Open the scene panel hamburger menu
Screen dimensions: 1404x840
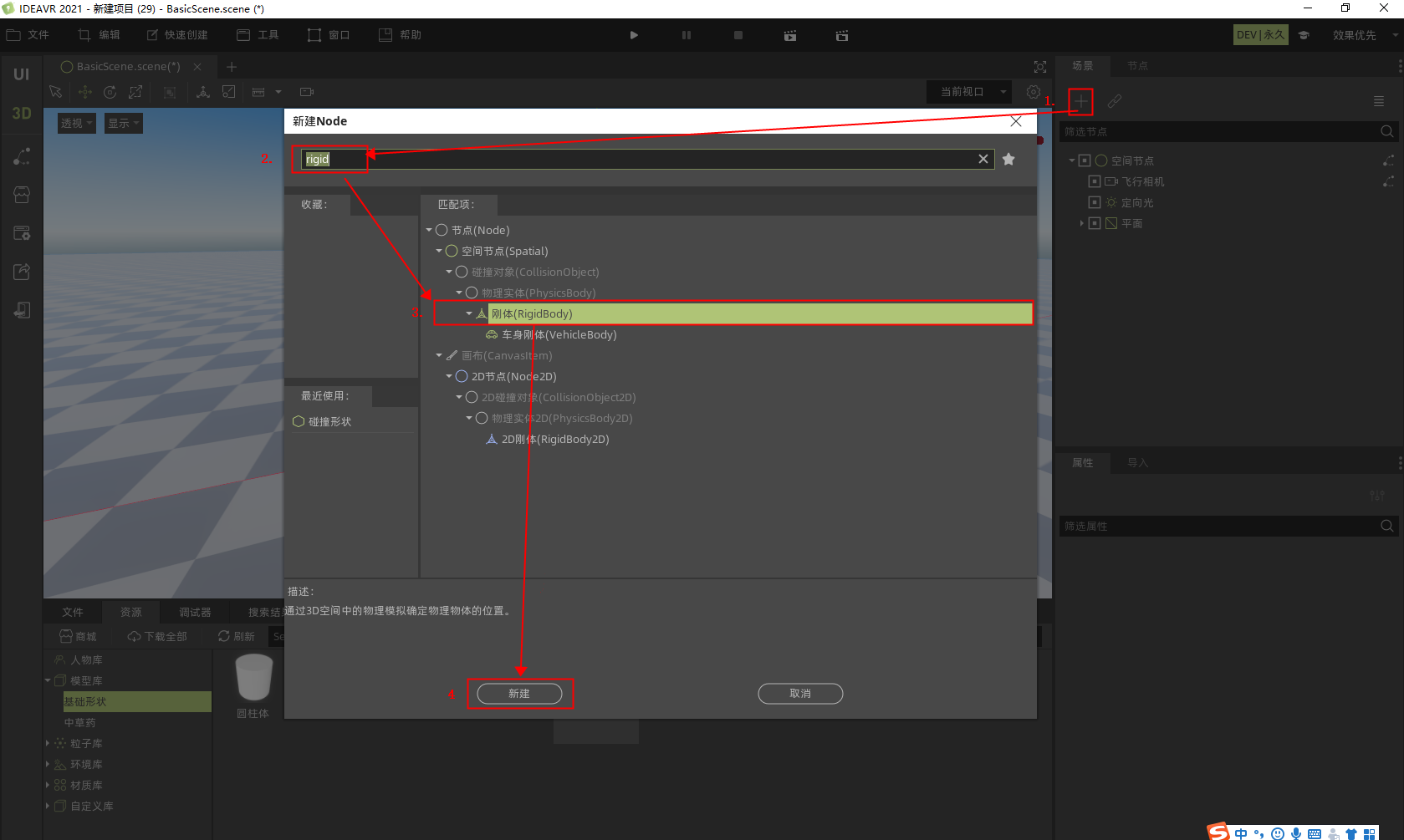point(1379,101)
